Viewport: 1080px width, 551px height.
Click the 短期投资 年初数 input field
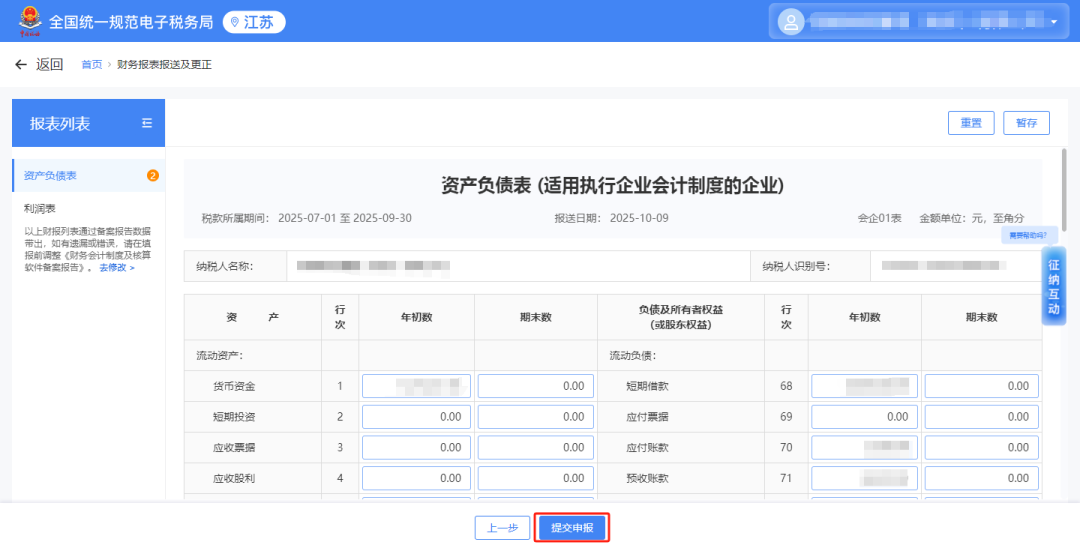pos(416,417)
